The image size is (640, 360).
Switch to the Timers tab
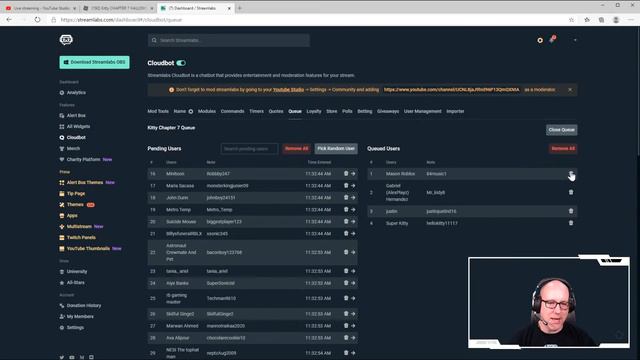pyautogui.click(x=256, y=111)
